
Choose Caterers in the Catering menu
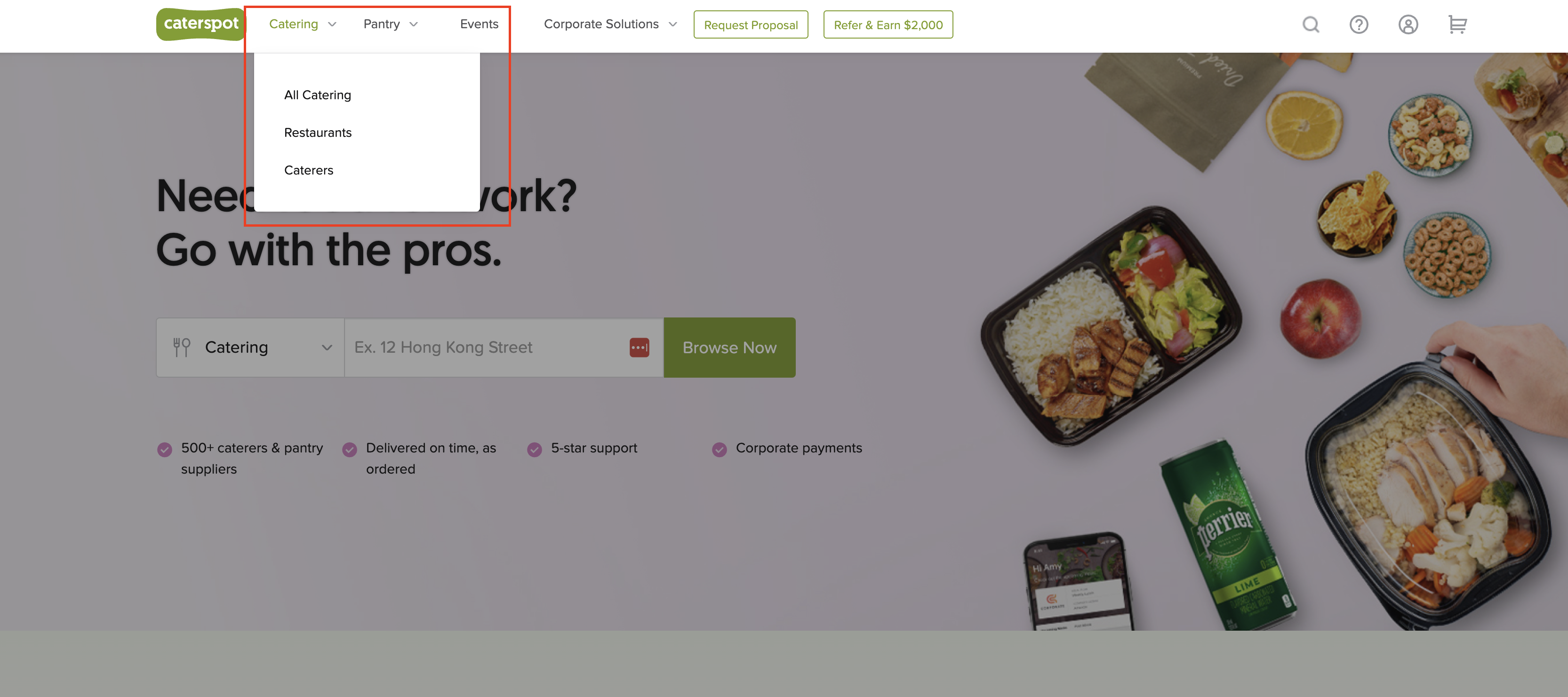[x=309, y=170]
